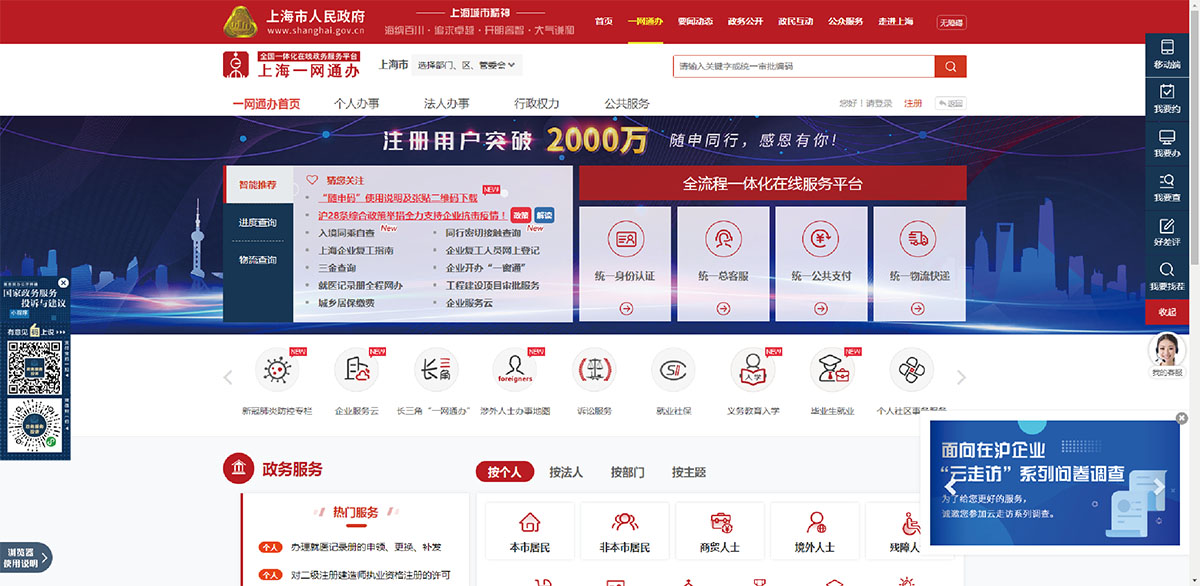Click the 诉讼服务 scales icon

click(x=593, y=371)
